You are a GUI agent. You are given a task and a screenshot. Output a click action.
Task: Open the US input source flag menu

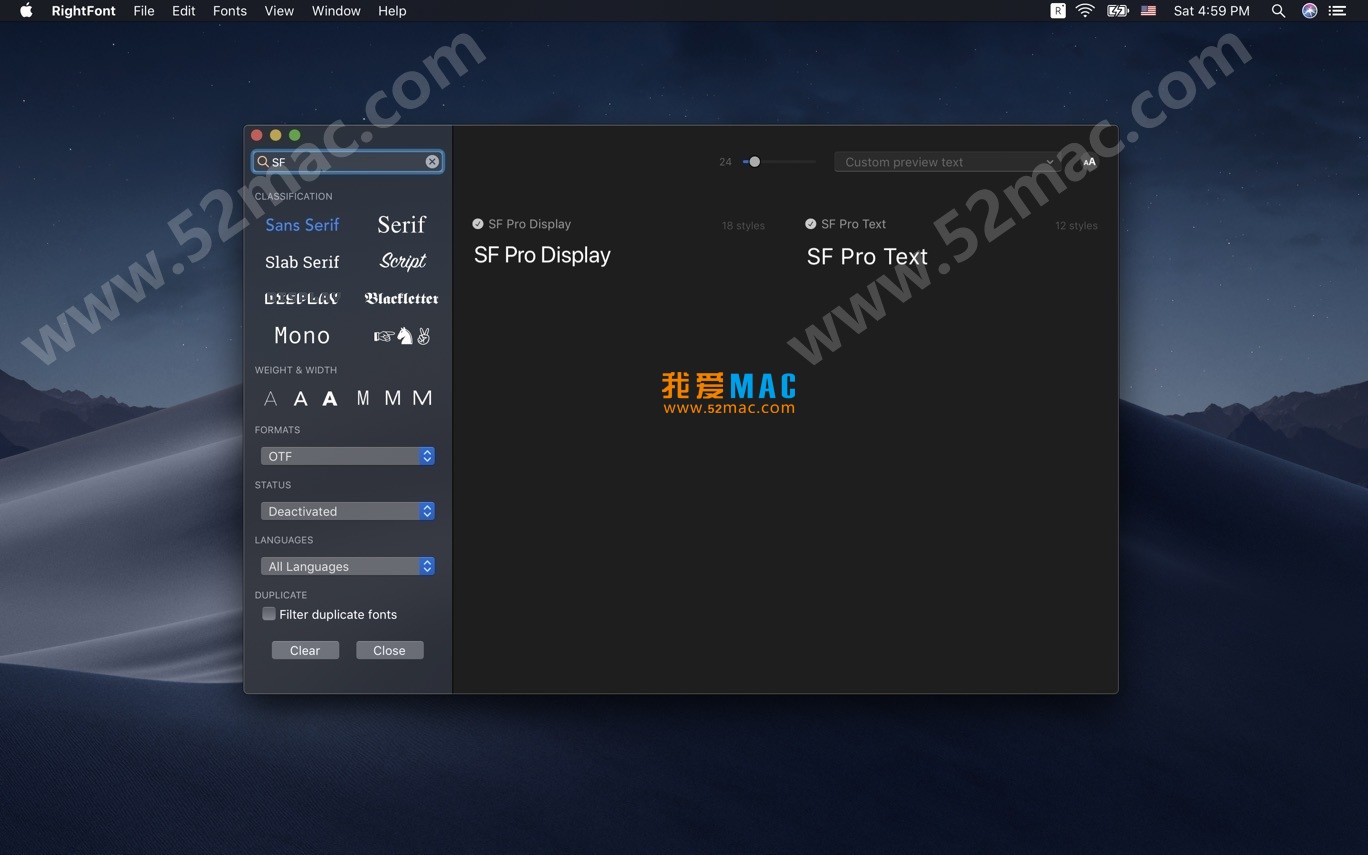[1148, 11]
